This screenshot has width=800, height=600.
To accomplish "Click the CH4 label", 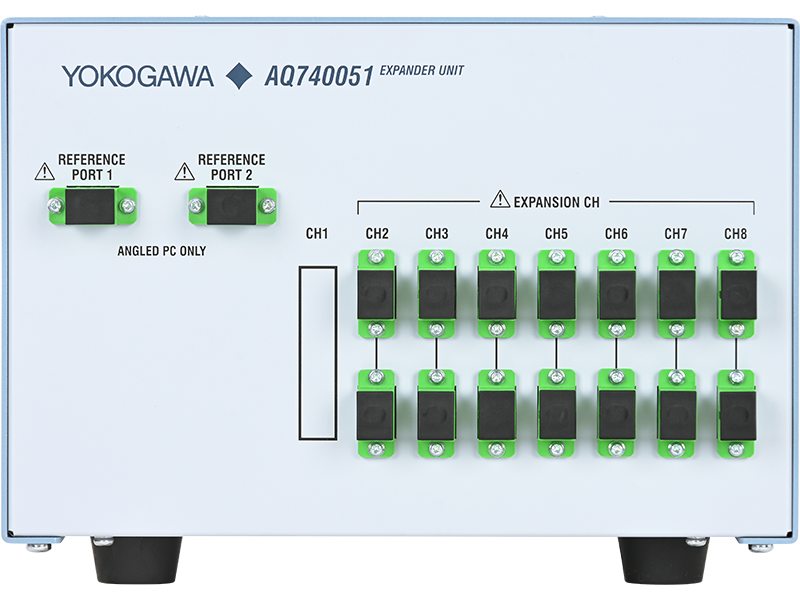I will click(496, 234).
